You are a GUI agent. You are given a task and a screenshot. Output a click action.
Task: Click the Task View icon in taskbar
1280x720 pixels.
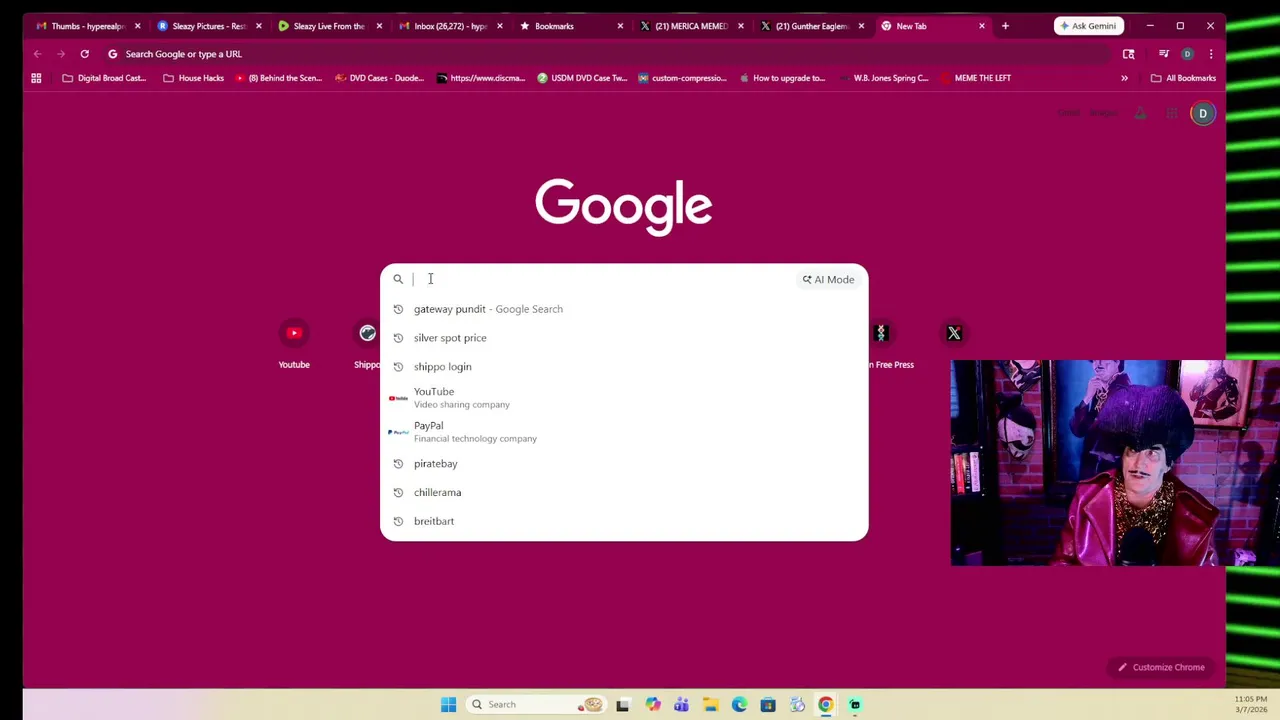[x=622, y=704]
